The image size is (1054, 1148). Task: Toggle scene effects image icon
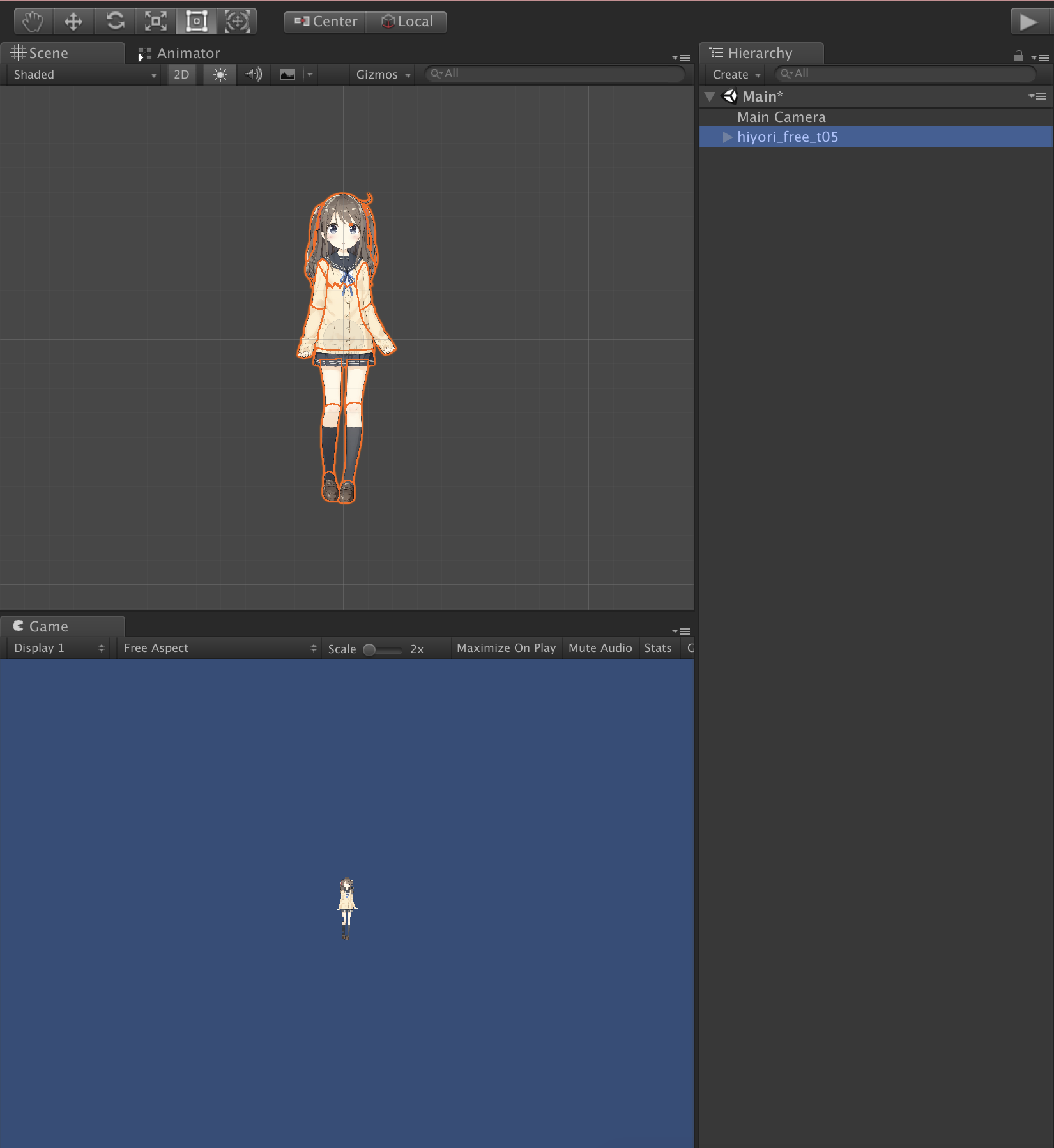[287, 75]
